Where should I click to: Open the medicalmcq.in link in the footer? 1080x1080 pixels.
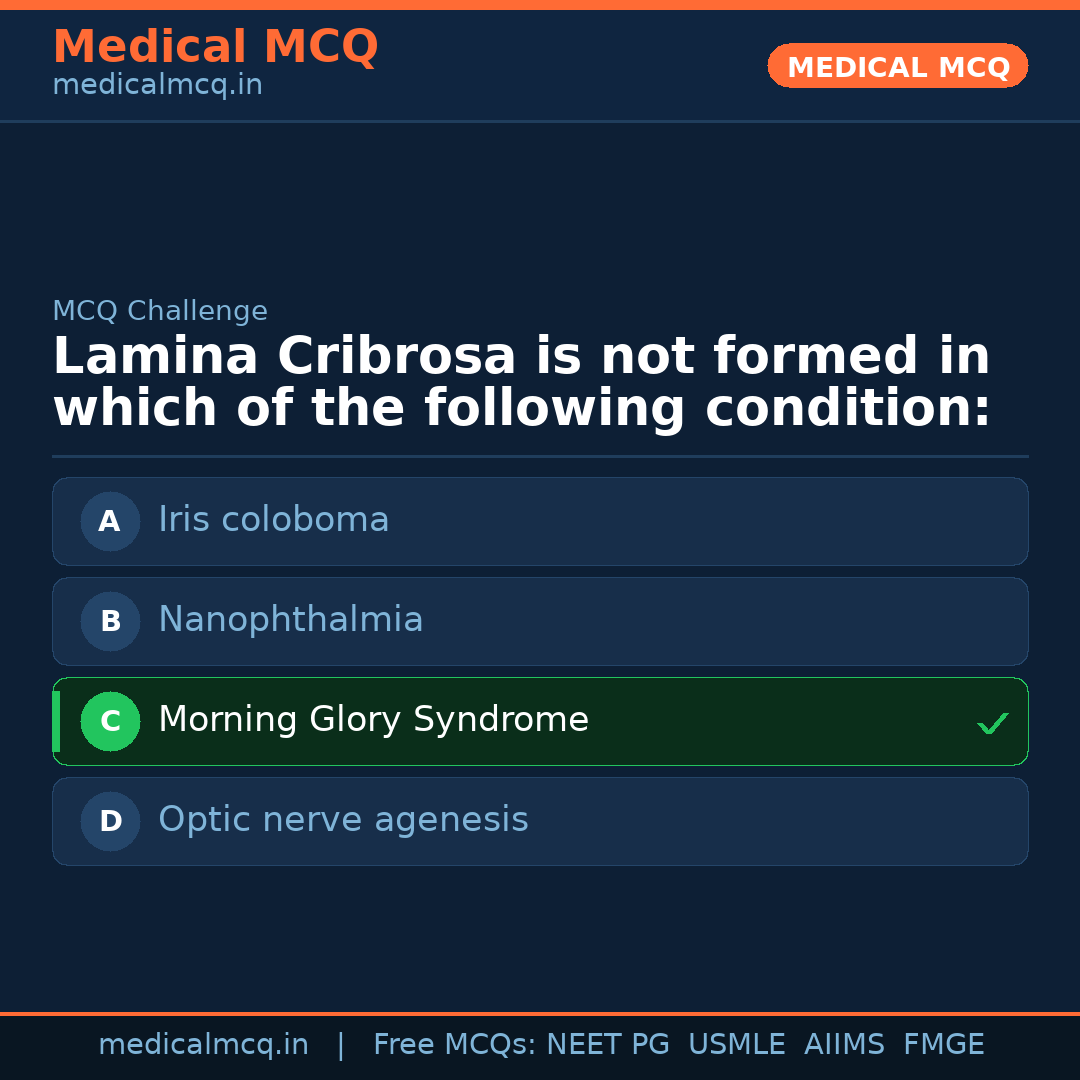tap(203, 1045)
